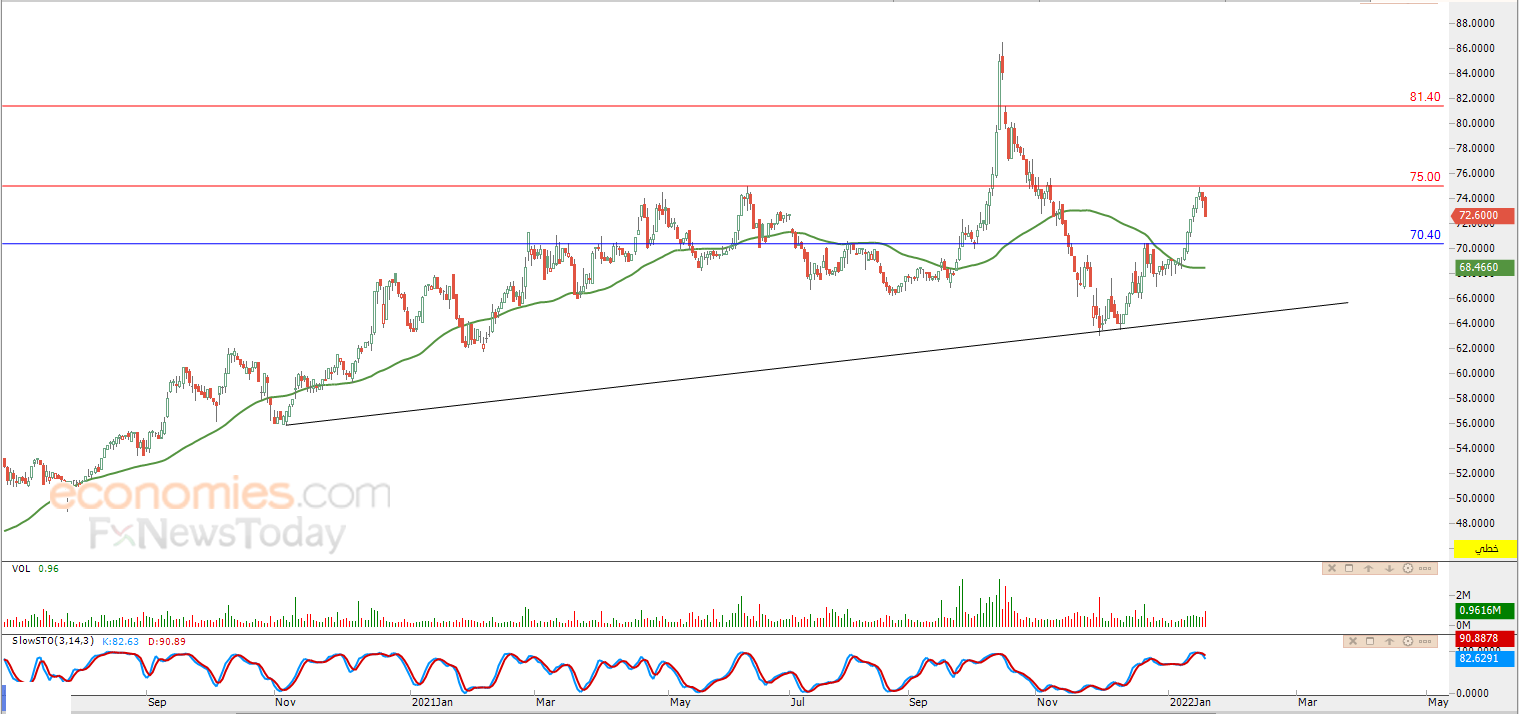
Task: Move the SlowSTO panel up
Action: 1390,641
